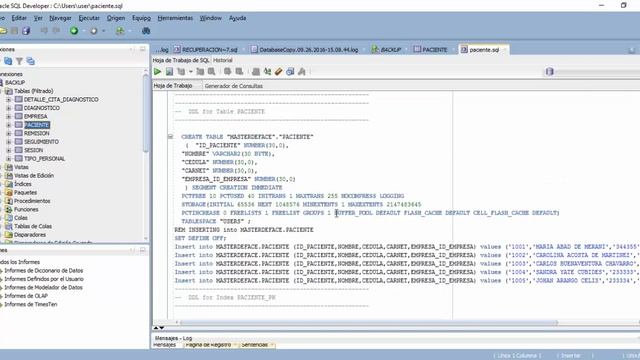Open the Explain Plan dropdown arrow
640x360 pixels.
pos(191,72)
